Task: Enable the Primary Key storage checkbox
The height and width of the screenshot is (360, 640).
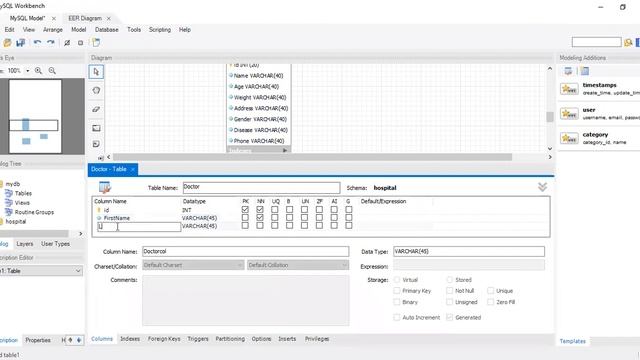Action: pyautogui.click(x=396, y=291)
